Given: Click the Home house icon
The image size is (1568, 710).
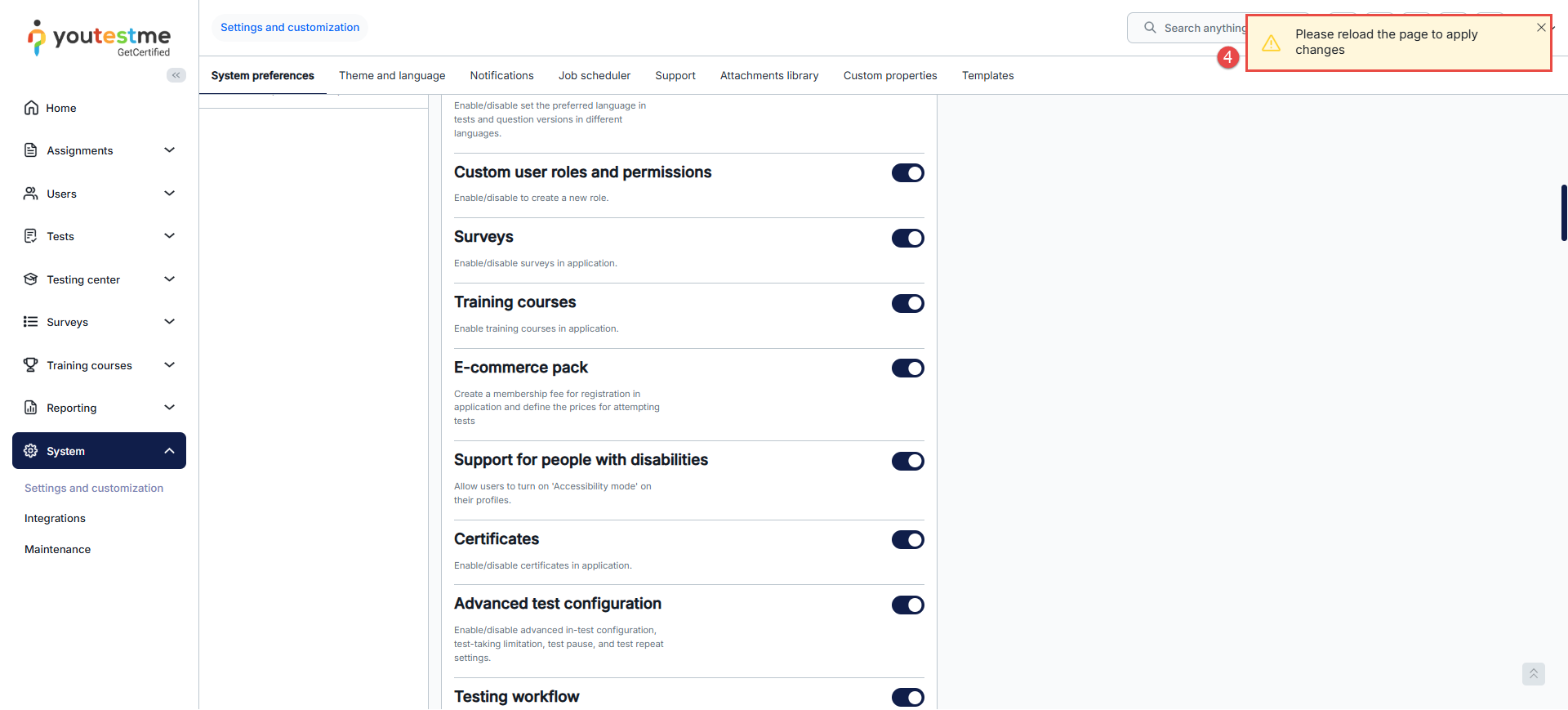Looking at the screenshot, I should point(31,108).
